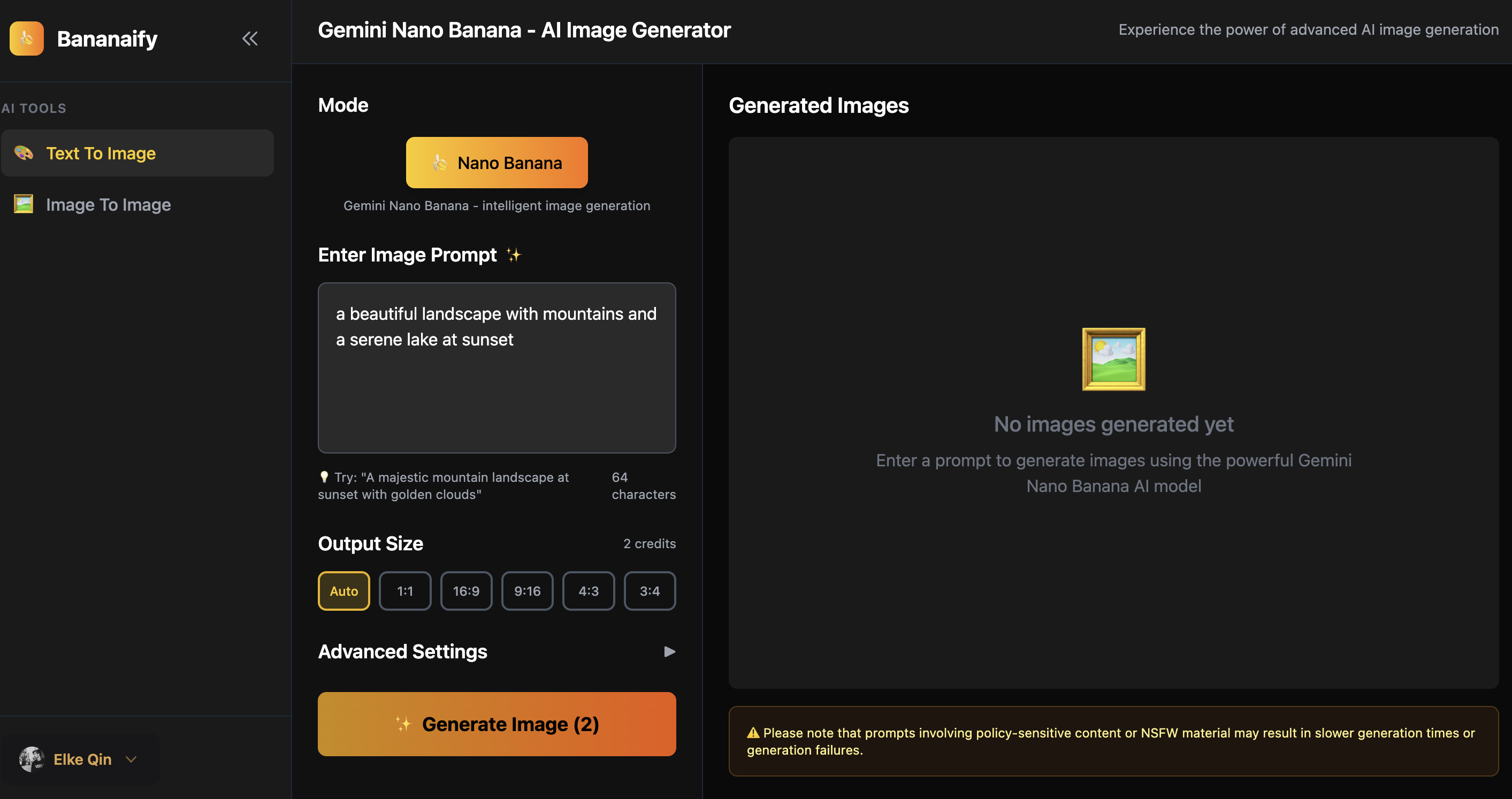Select the Auto output size
Screen dimensions: 1512x799
[x=344, y=591]
